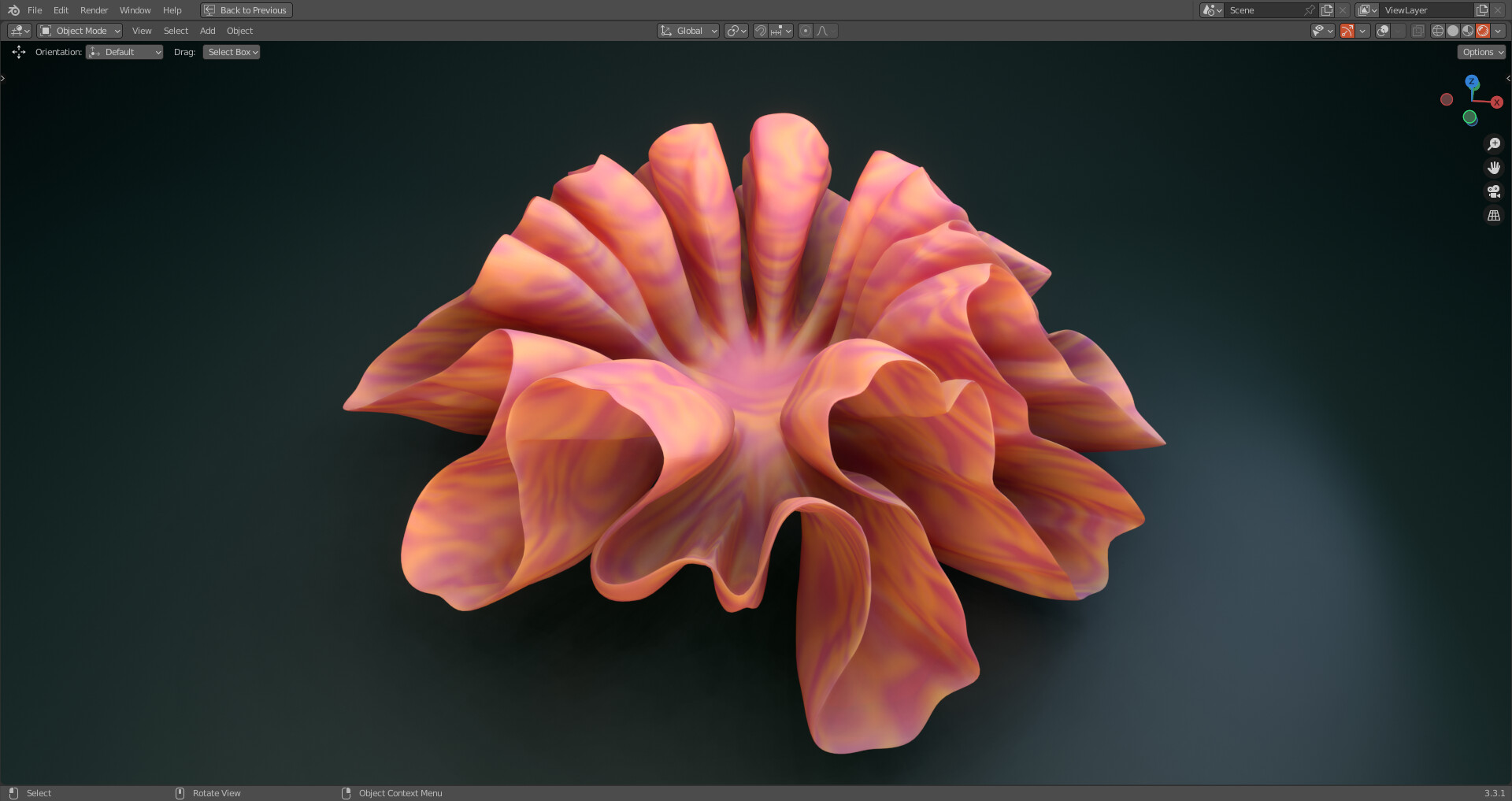Select the Rendered shading mode icon
Screen dimensions: 1512x801
coord(1484,31)
